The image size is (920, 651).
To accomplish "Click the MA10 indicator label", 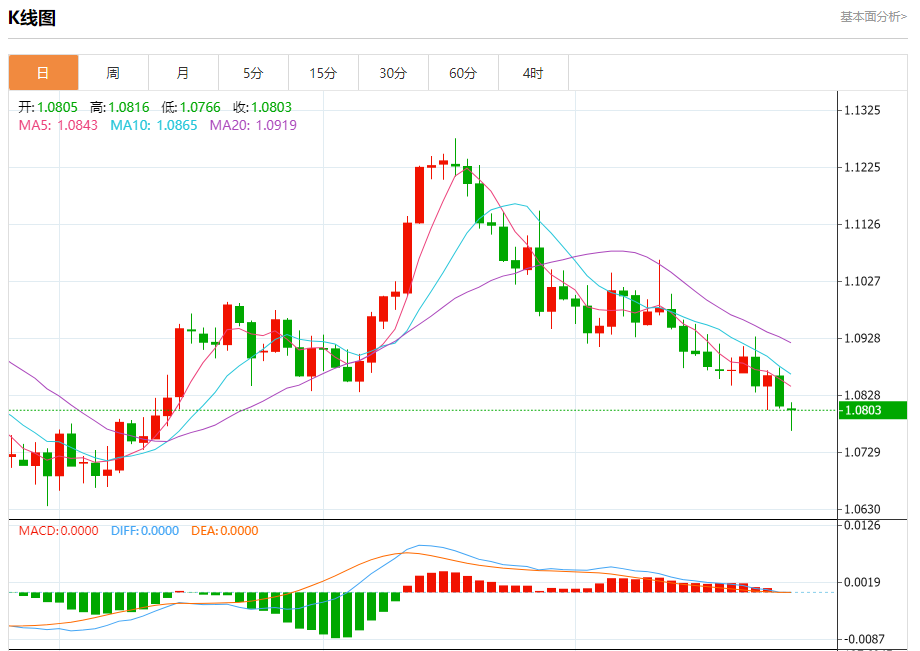I will pos(154,125).
